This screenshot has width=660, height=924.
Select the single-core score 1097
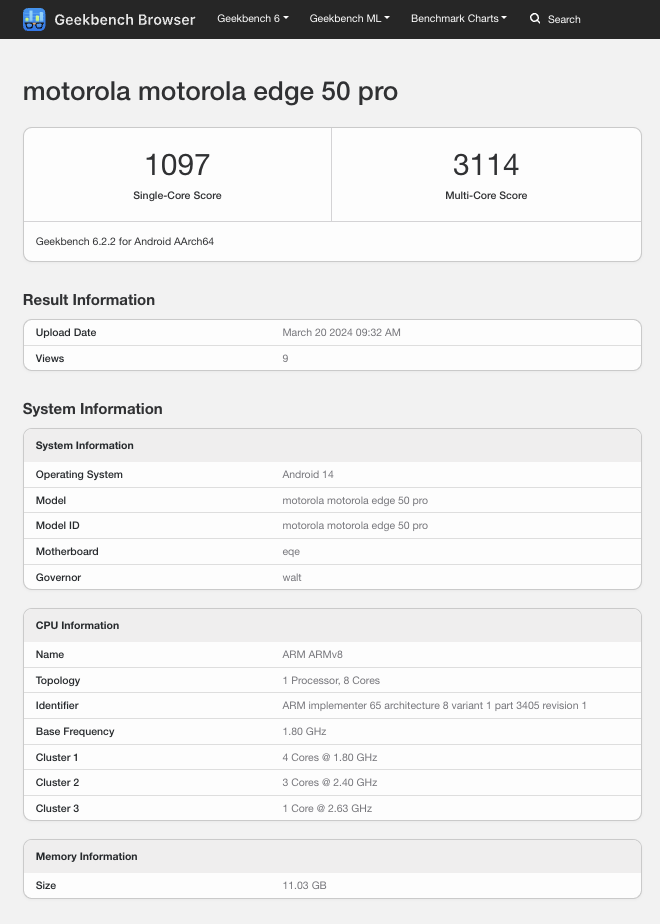[x=177, y=164]
